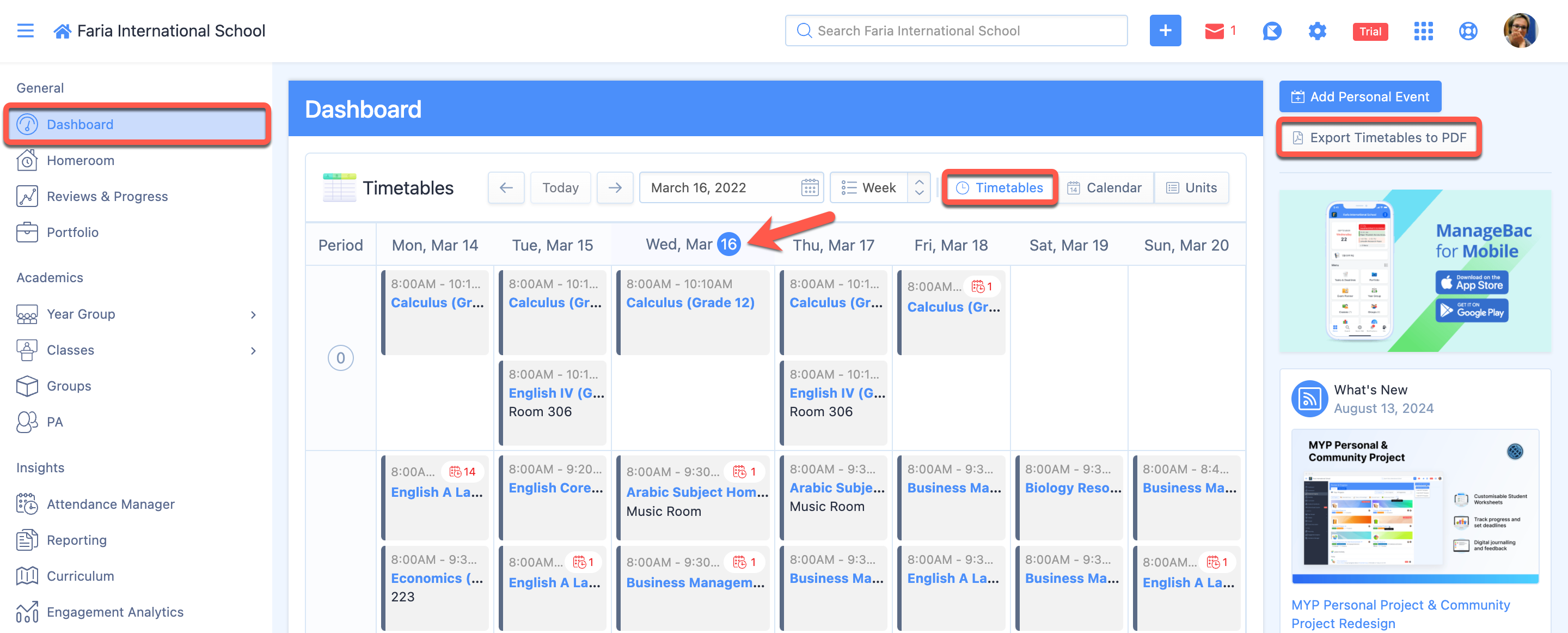Click the blue plus quick-add button
This screenshot has height=633, width=1568.
click(1165, 31)
